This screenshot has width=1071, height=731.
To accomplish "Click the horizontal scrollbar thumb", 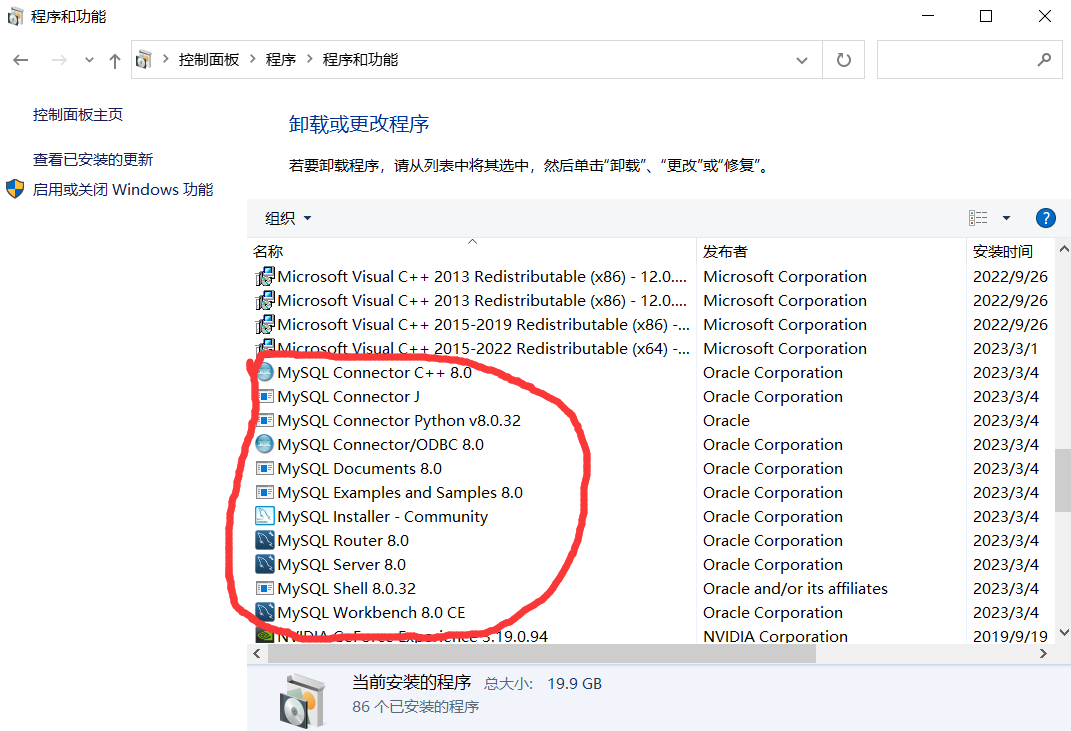I will [542, 654].
